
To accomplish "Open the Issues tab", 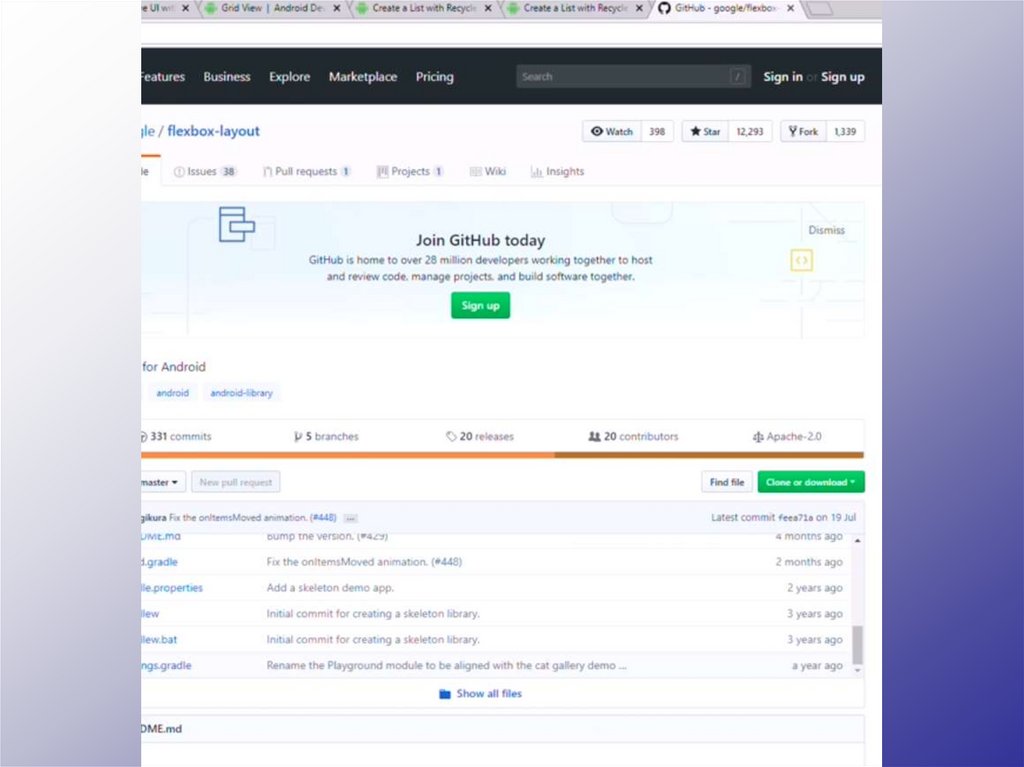I will [x=204, y=171].
